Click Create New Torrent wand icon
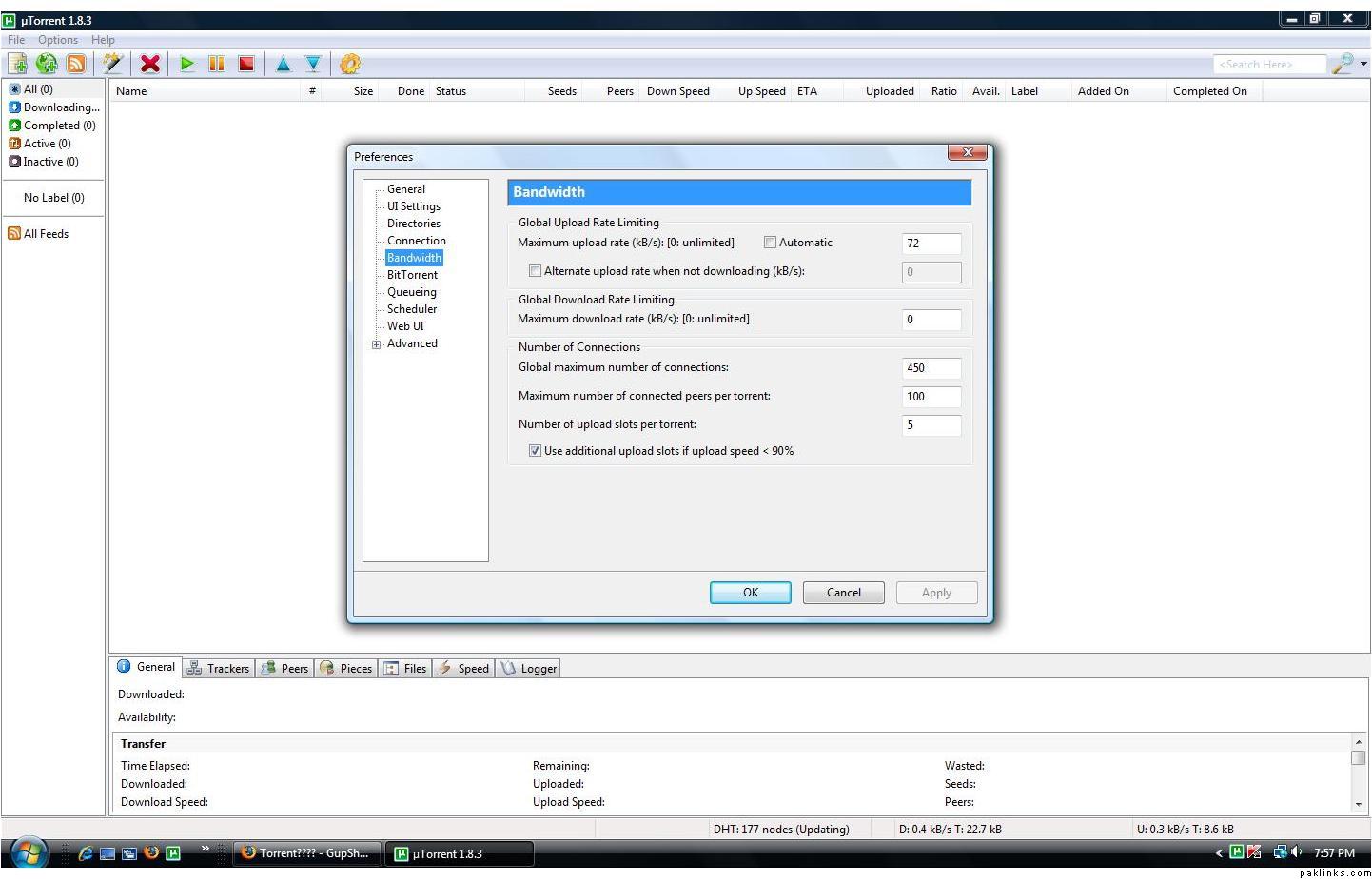1372x879 pixels. pos(113,64)
